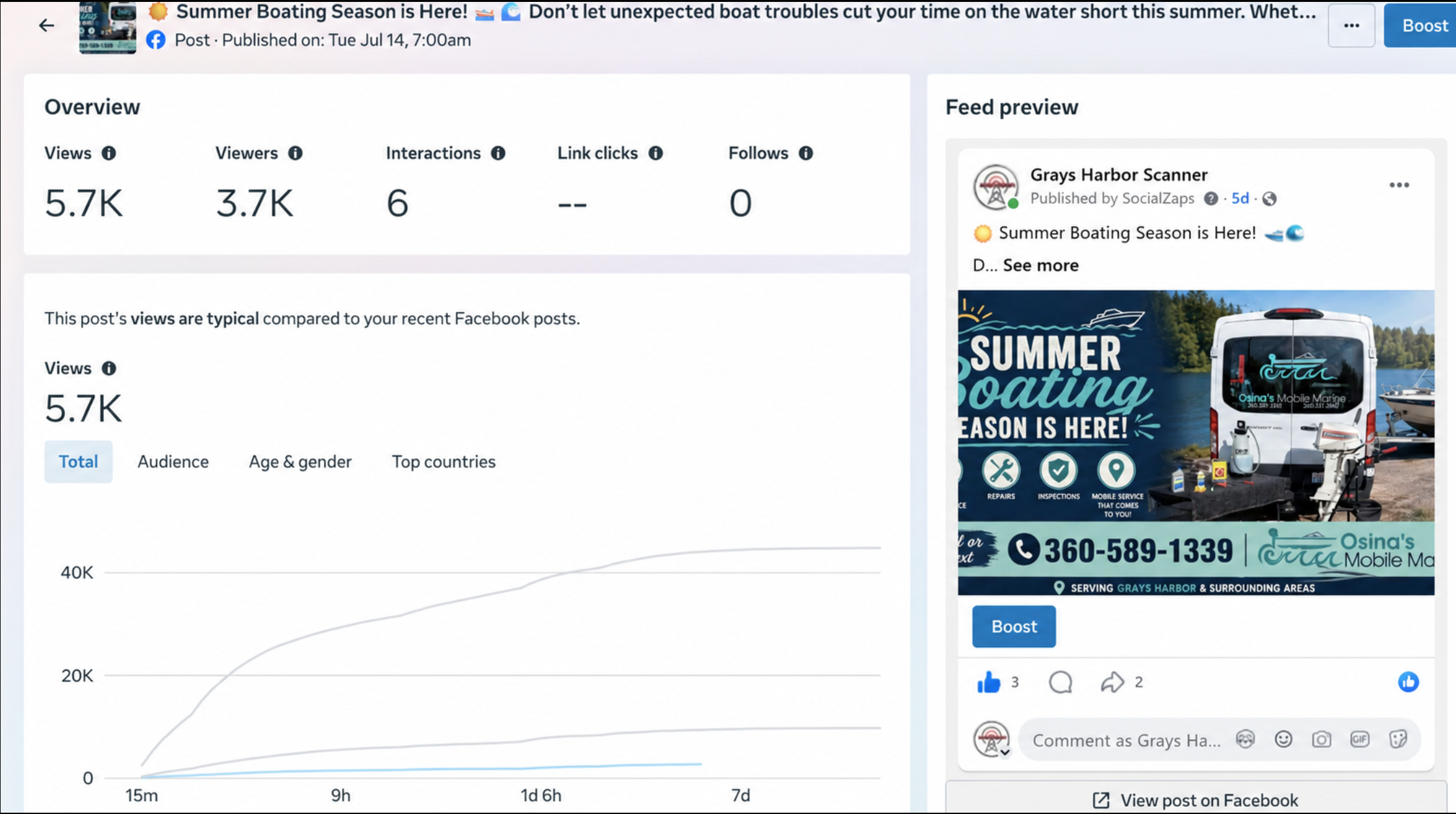Click the 15m label on the time axis
The height and width of the screenshot is (814, 1456).
pyautogui.click(x=142, y=796)
